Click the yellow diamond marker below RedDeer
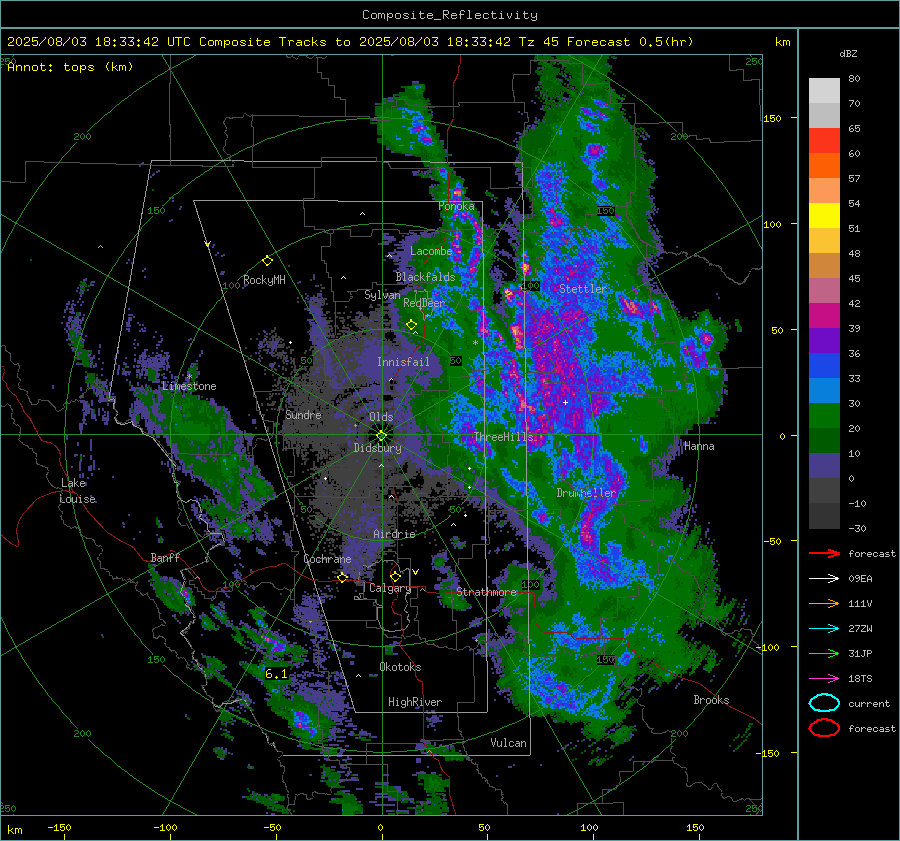 coord(411,325)
